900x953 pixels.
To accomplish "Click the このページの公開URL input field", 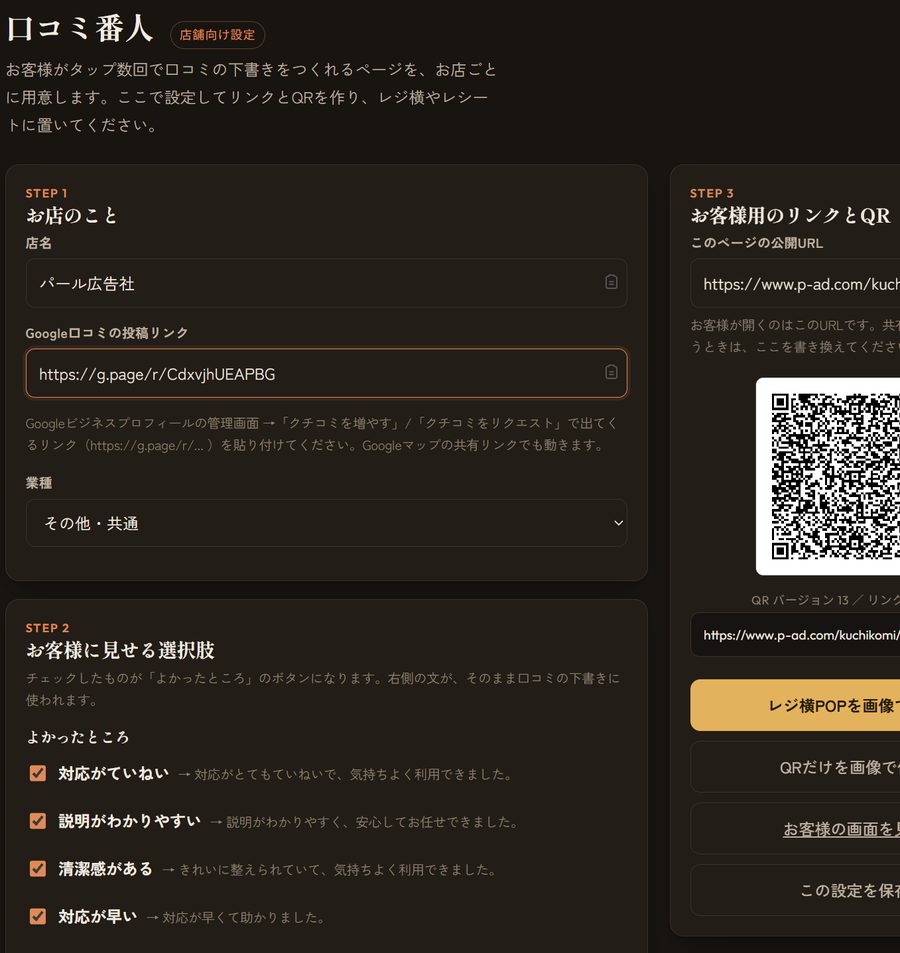I will coord(795,284).
